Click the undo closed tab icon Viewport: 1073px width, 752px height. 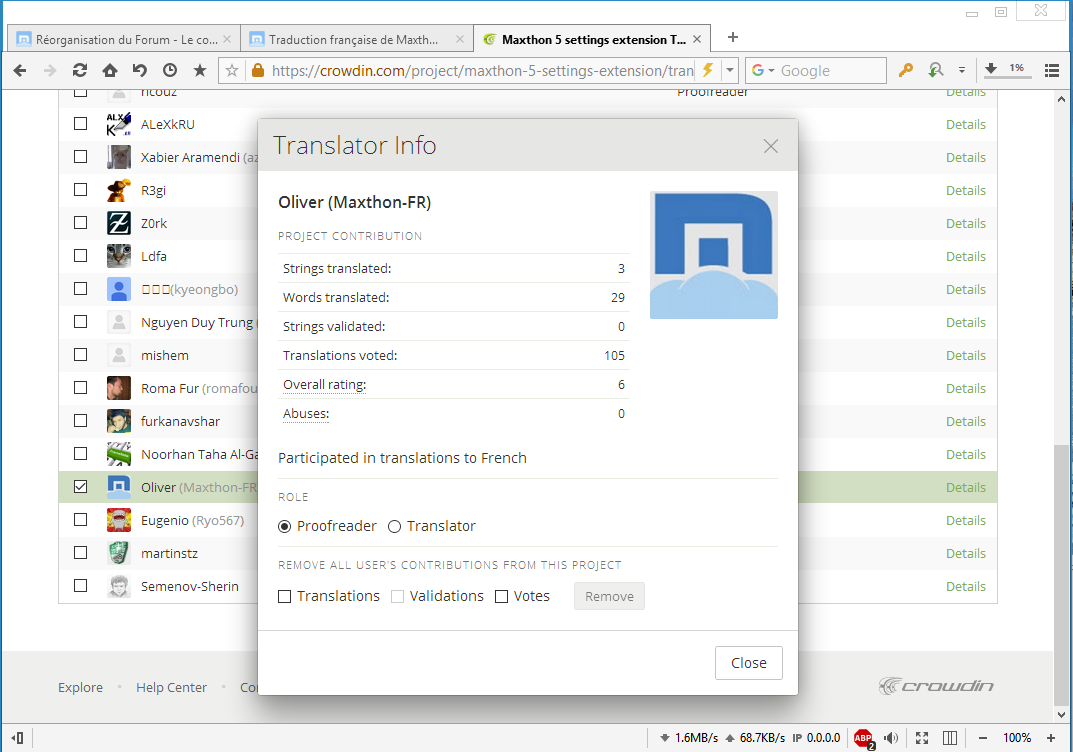[x=140, y=70]
